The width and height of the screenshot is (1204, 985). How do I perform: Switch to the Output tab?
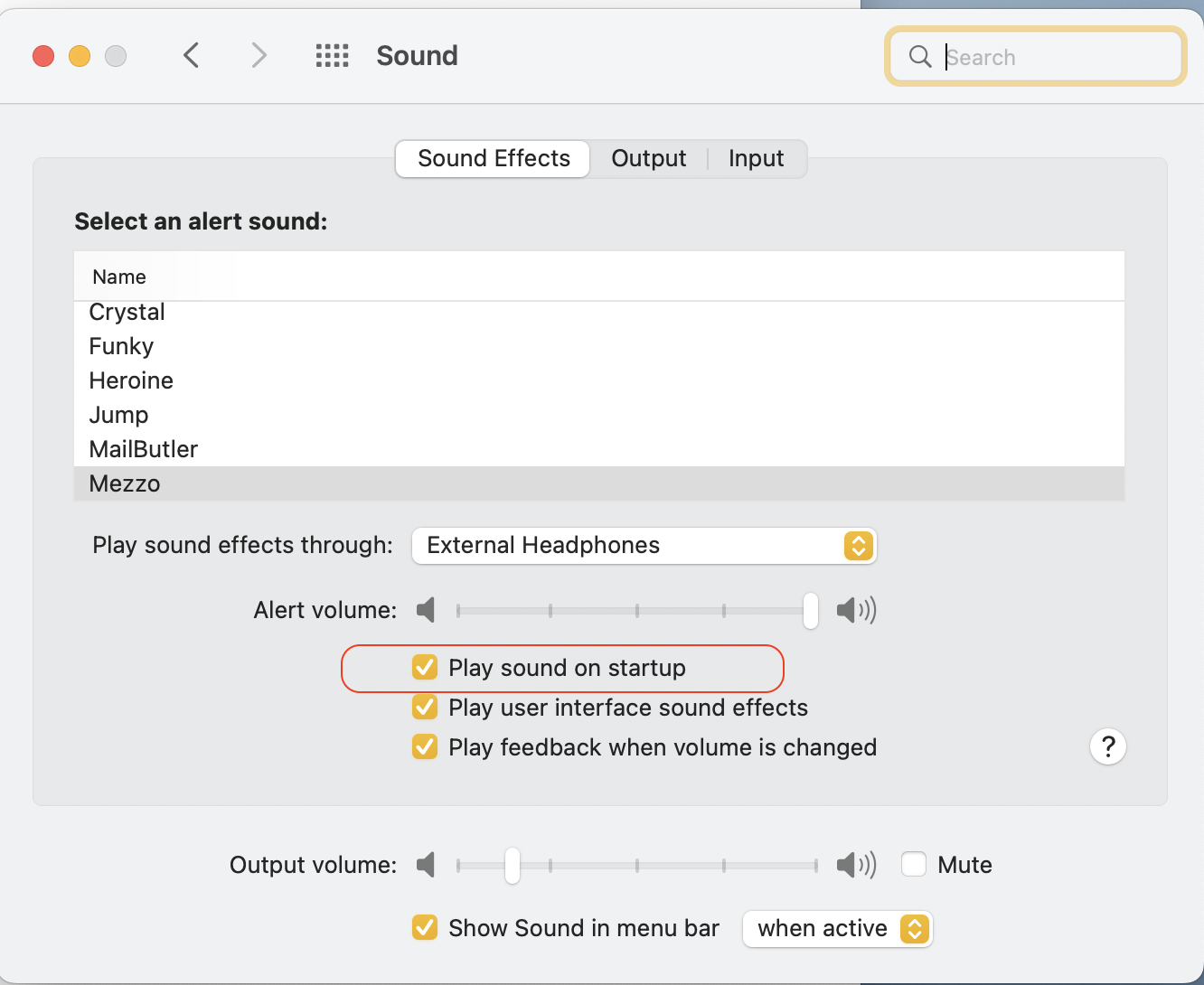click(x=648, y=159)
